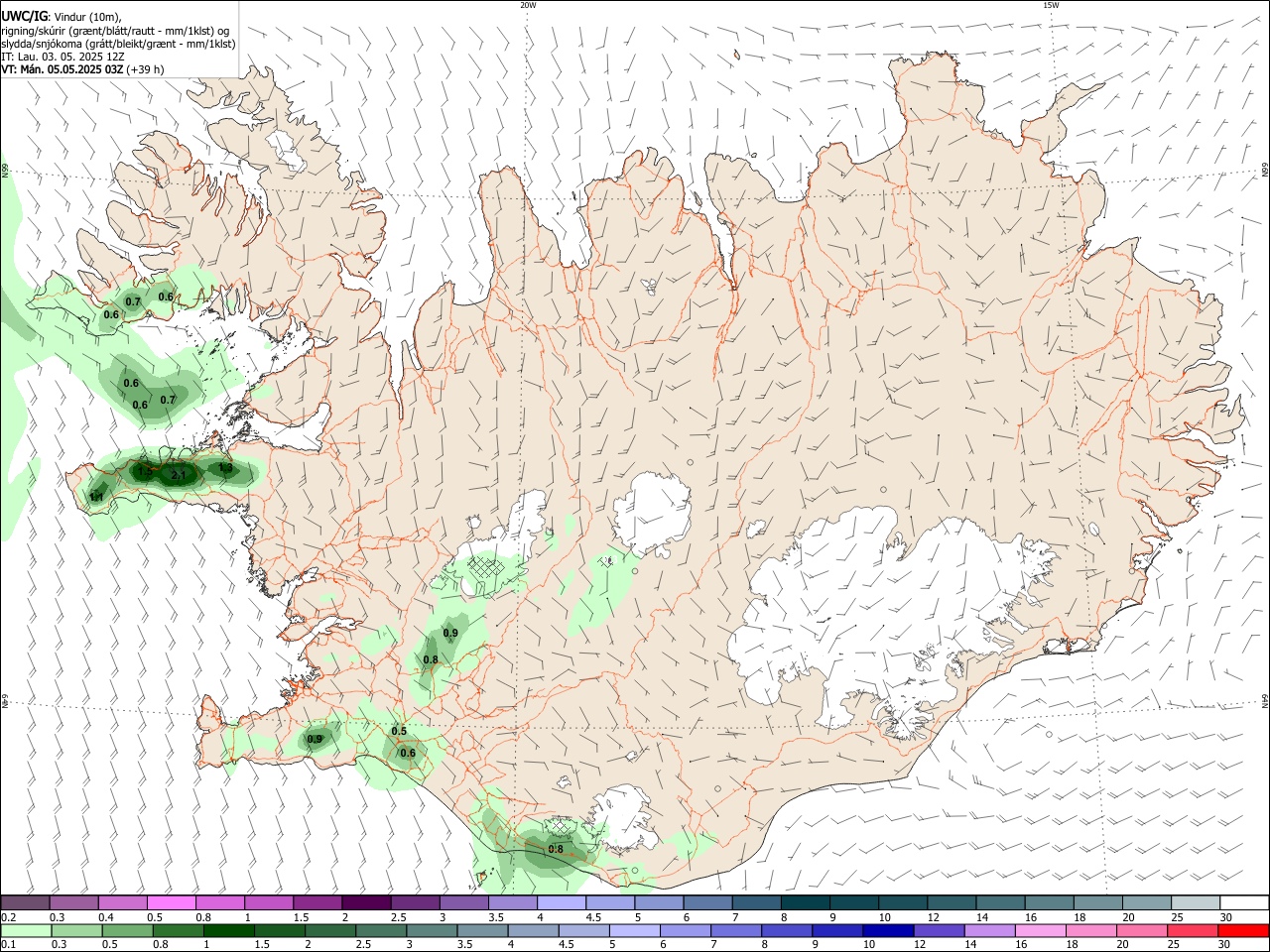This screenshot has width=1270, height=952.
Task: Pick the darkest purple 2 snow scale swatch
Action: (366, 902)
